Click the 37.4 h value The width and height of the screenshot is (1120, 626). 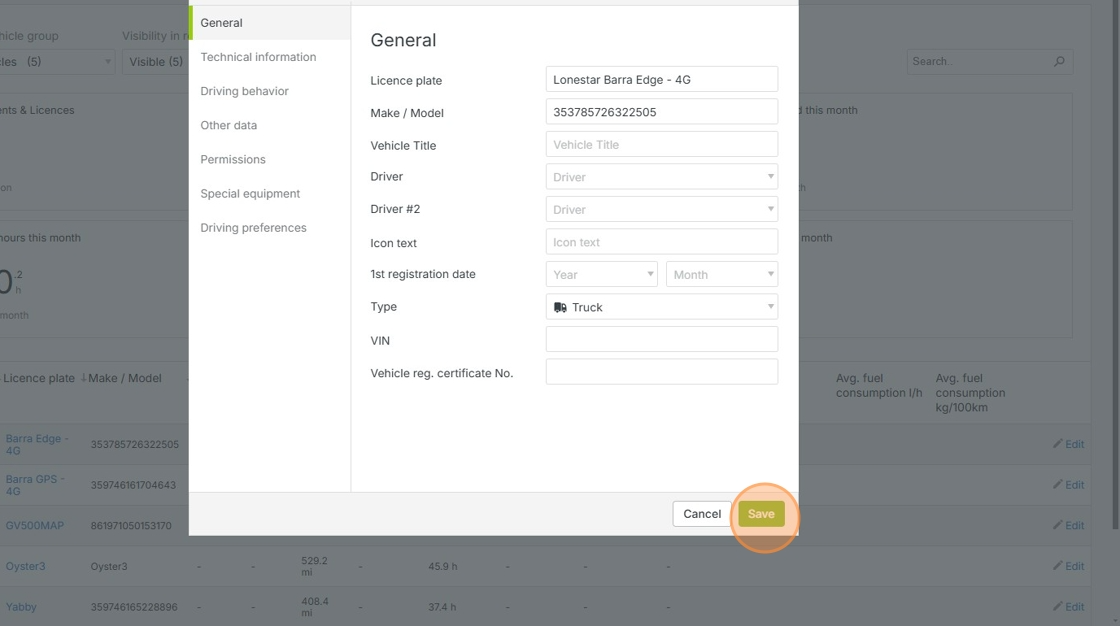point(442,607)
